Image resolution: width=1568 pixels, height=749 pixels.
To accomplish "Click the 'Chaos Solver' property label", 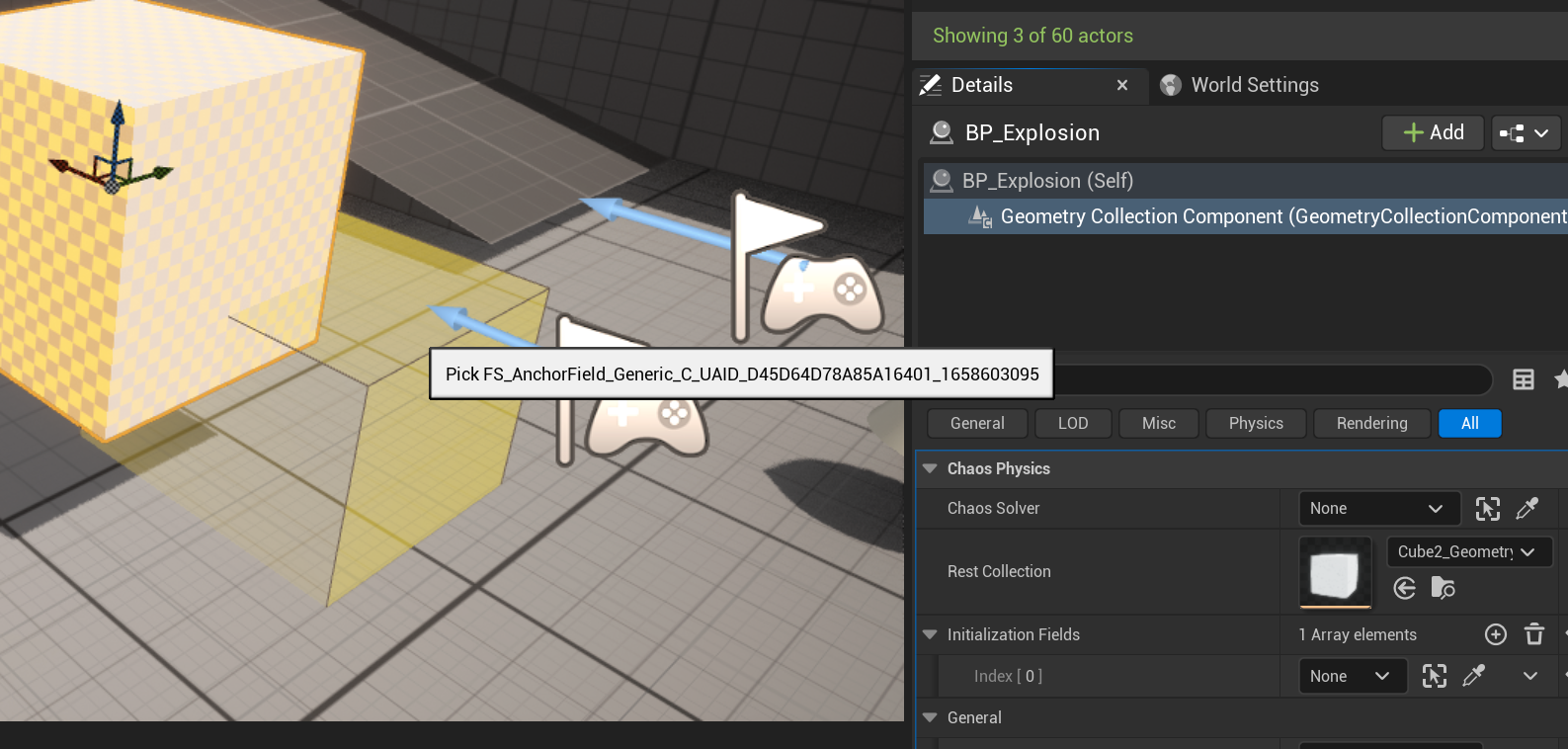I will click(x=993, y=508).
